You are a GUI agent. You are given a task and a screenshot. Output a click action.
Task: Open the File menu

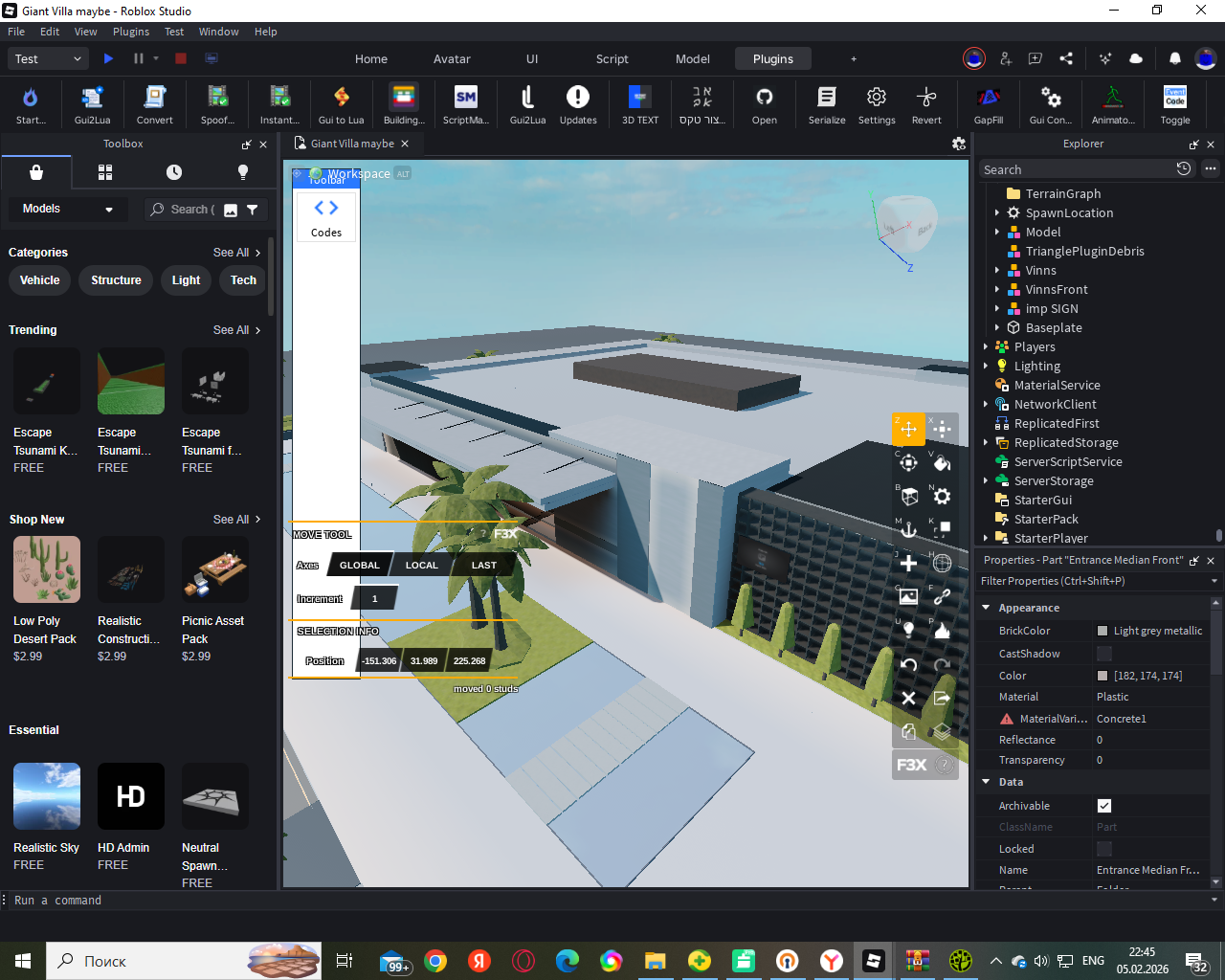[16, 32]
